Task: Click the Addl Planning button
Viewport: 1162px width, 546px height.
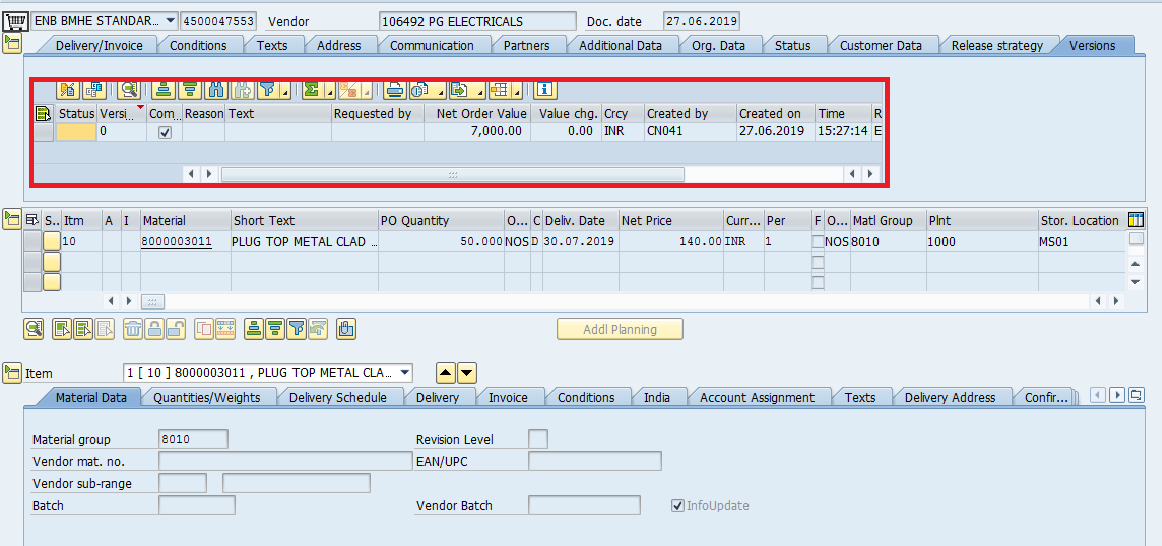Action: click(620, 329)
